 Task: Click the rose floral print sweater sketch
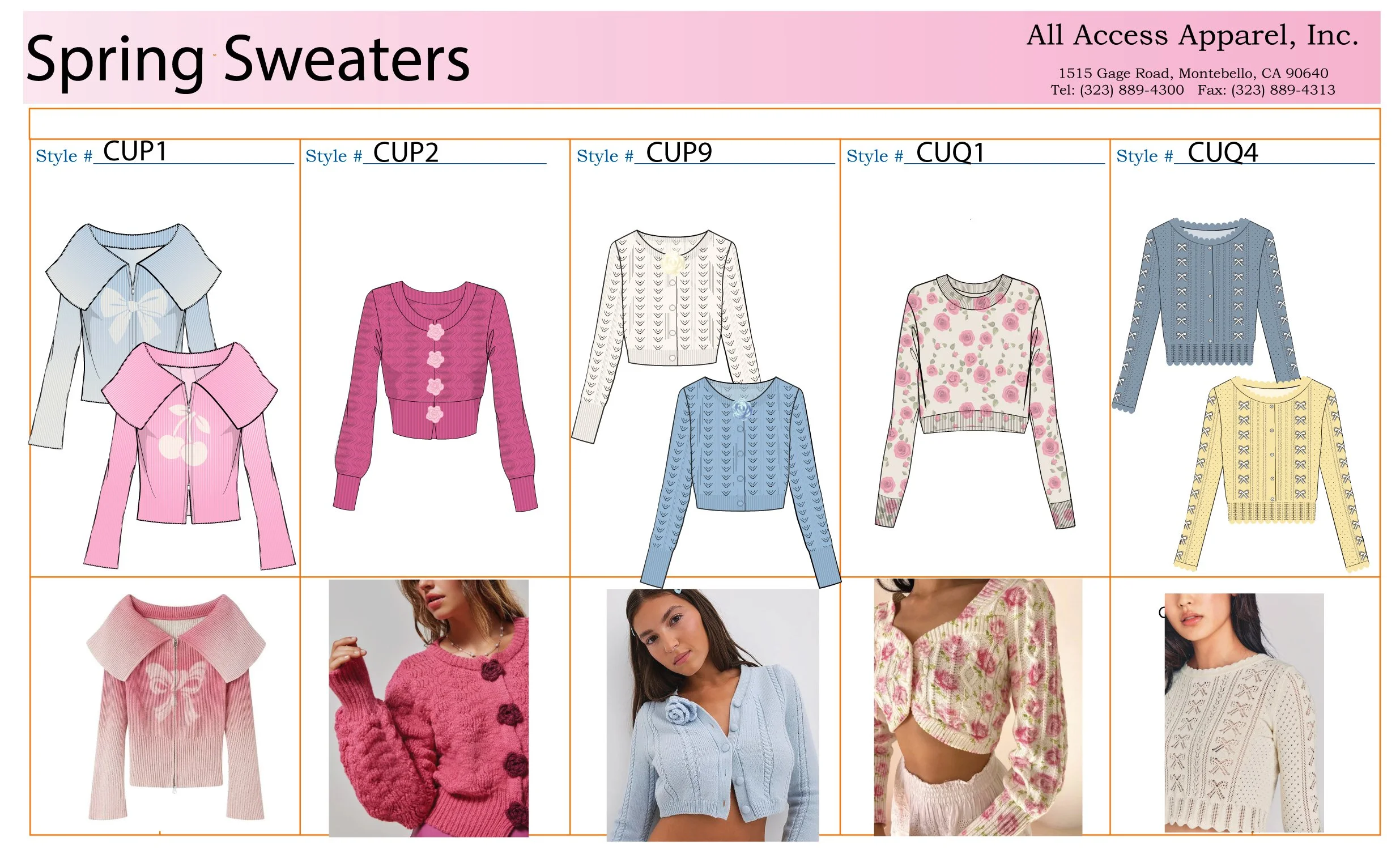point(975,402)
